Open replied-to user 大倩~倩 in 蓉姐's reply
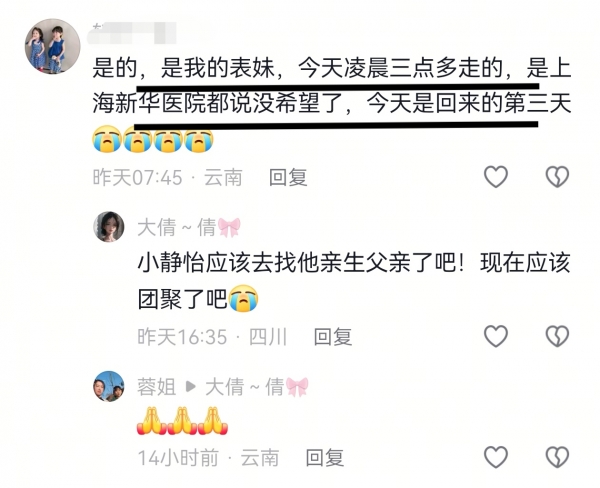Screen dimensions: 600x488 pyautogui.click(x=257, y=387)
